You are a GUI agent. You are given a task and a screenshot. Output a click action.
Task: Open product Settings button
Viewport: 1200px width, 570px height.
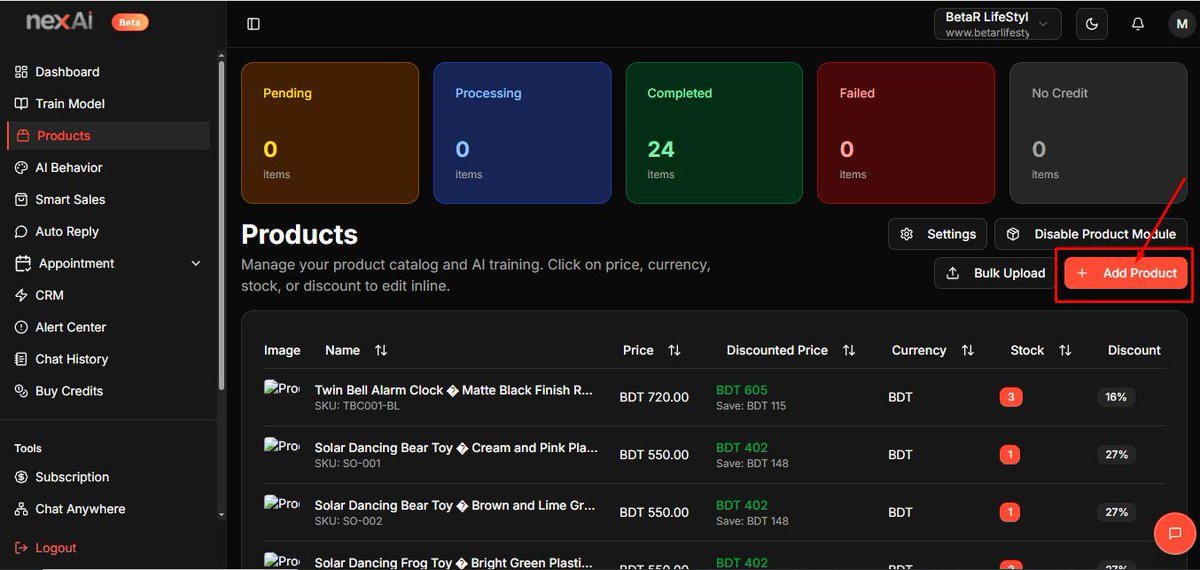[937, 234]
